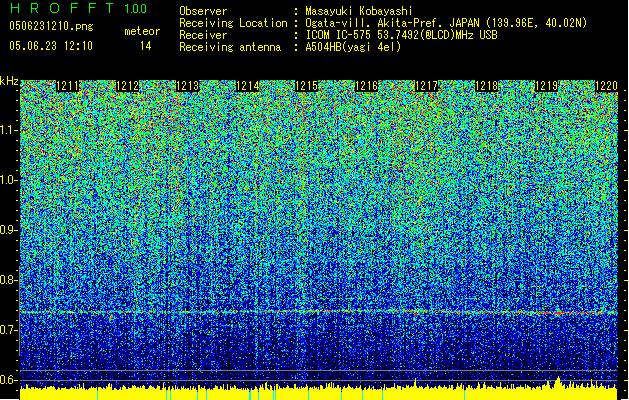Click the 1215 time marker
Viewport: 629px width, 400px height.
pyautogui.click(x=306, y=86)
